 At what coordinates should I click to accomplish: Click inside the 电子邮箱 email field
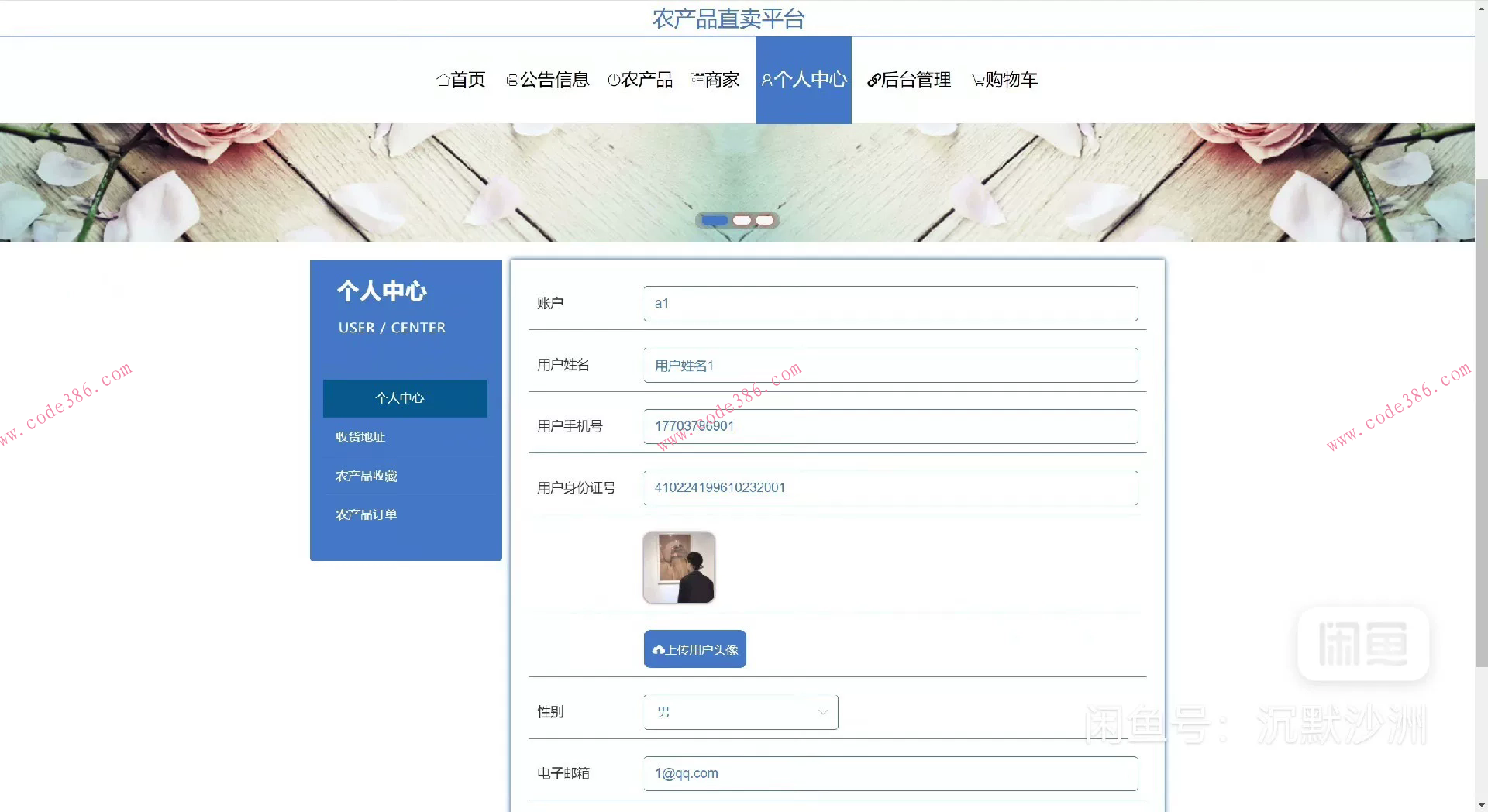[890, 773]
